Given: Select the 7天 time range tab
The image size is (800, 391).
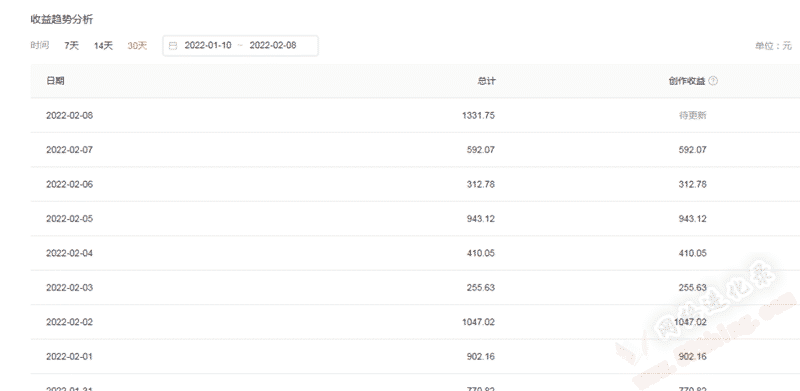Looking at the screenshot, I should [x=71, y=45].
